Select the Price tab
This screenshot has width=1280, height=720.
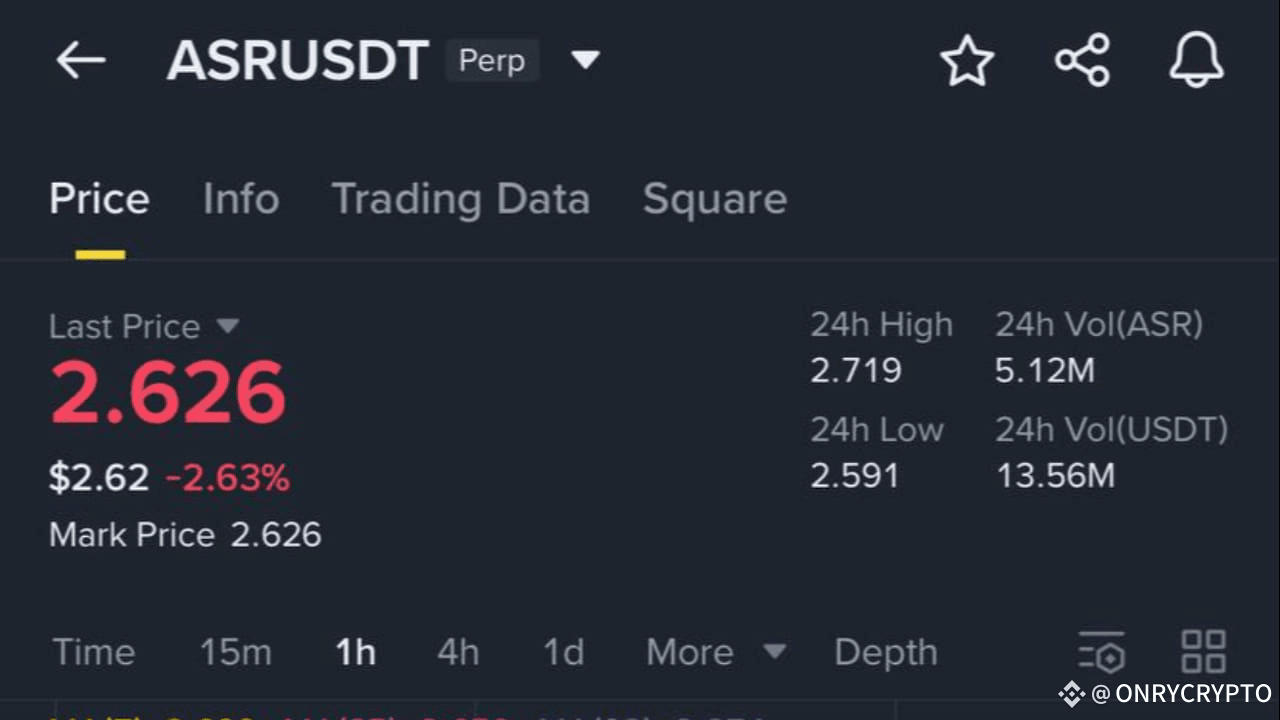pyautogui.click(x=99, y=199)
